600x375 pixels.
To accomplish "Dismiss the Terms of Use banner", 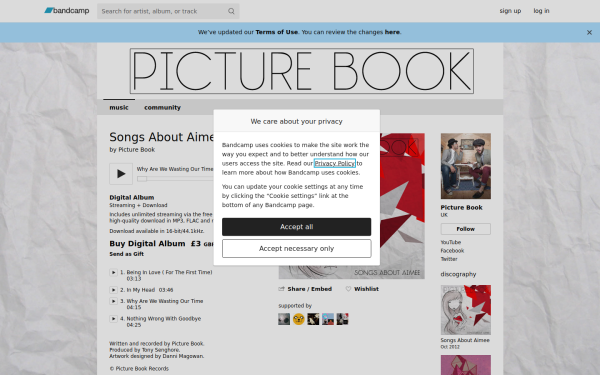I will (x=589, y=33).
